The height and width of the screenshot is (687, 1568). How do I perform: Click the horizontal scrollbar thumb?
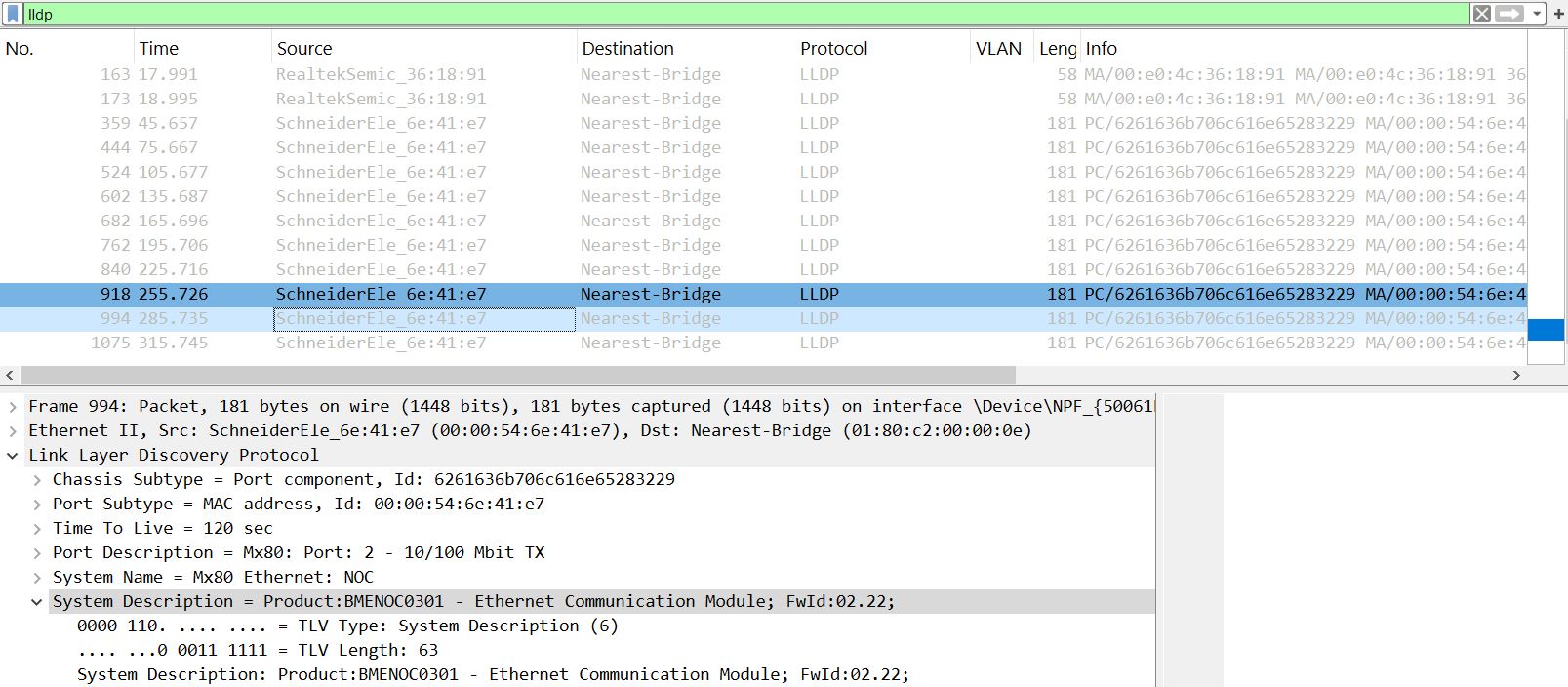[518, 375]
